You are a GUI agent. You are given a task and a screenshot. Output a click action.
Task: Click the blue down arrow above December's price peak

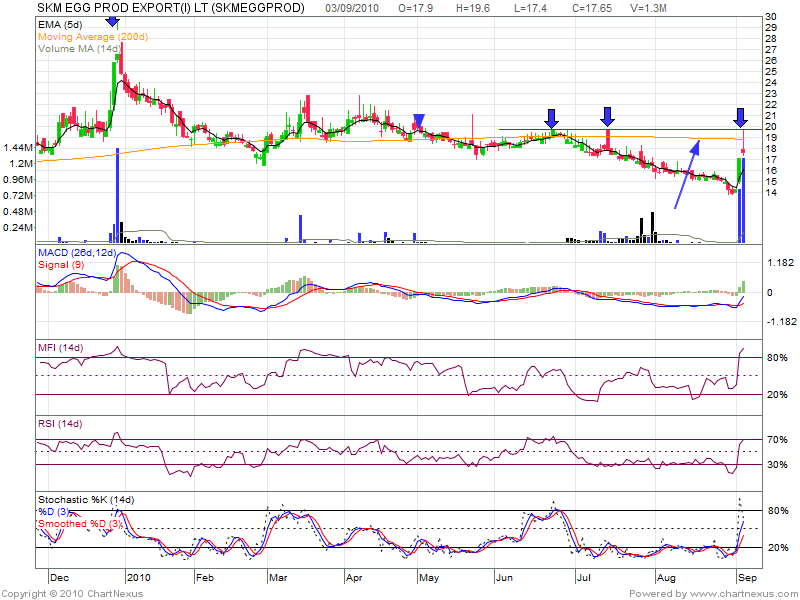(112, 21)
